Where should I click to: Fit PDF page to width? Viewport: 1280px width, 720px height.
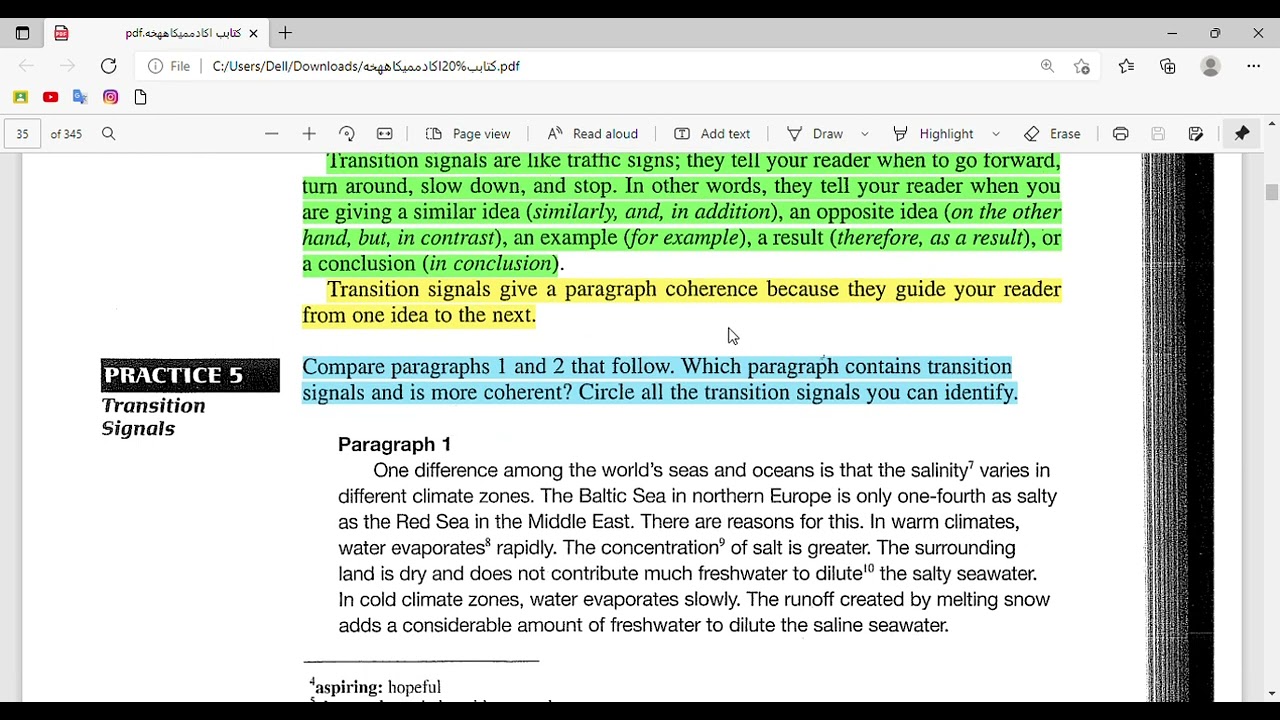pos(385,134)
